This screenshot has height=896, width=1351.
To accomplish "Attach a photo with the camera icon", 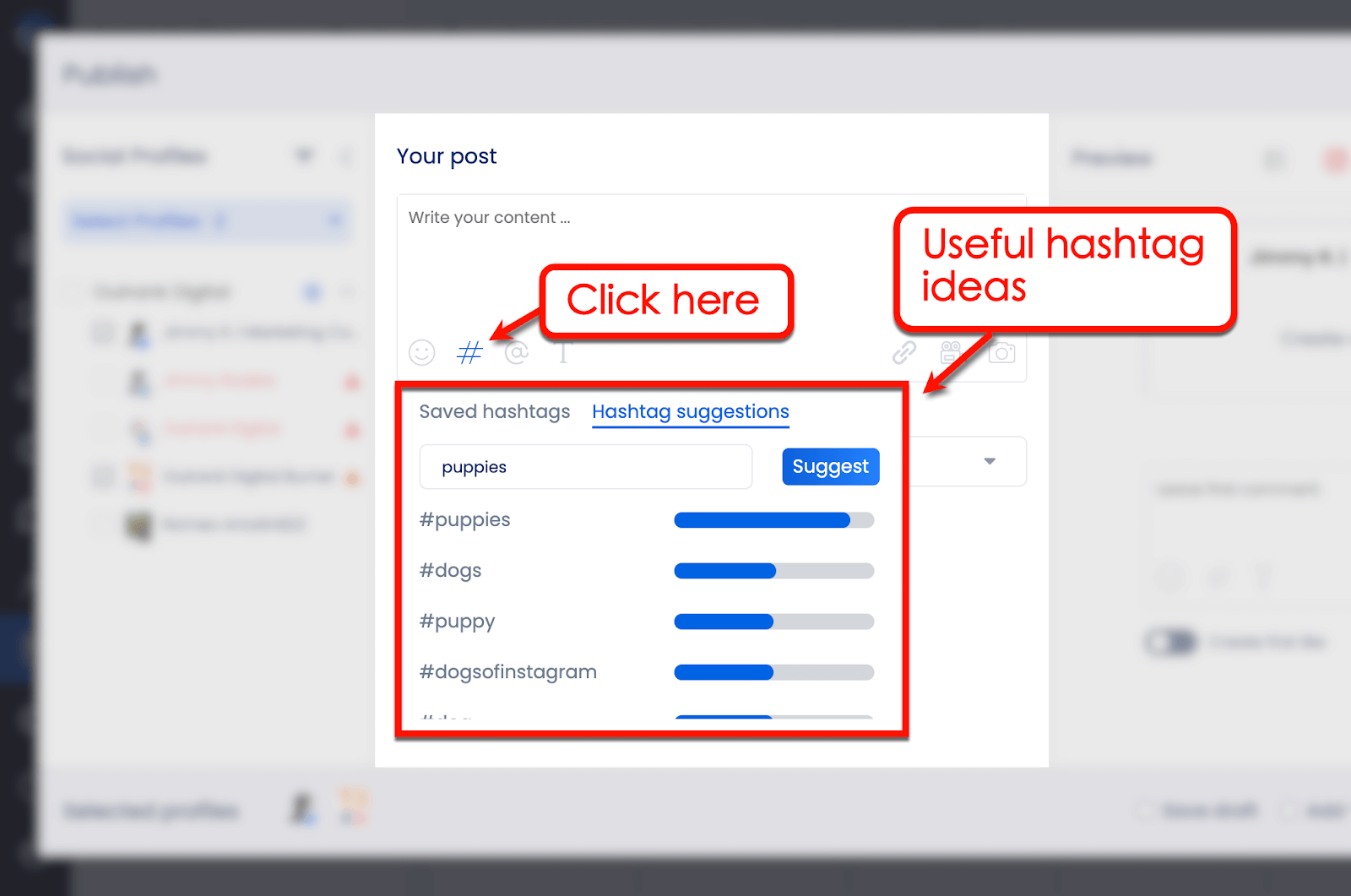I will click(1002, 352).
